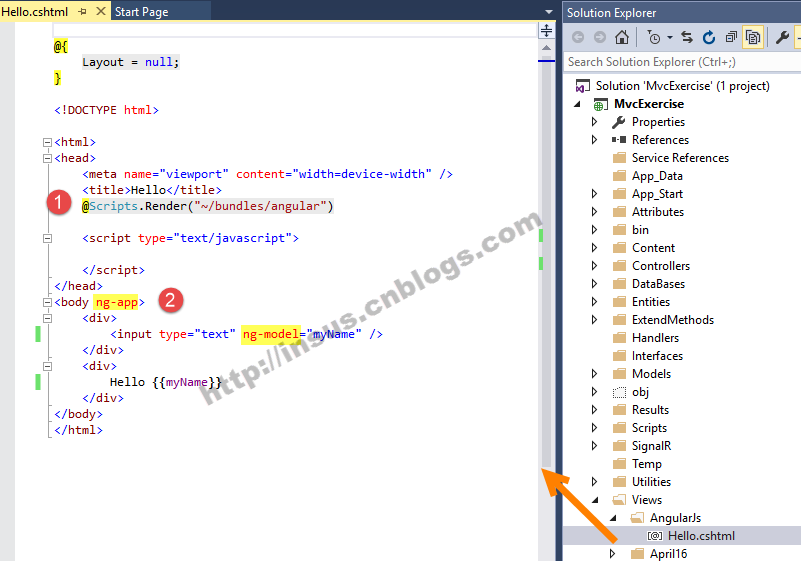Click the Hello.cshtml file icon
Viewport: 801px width, 561px height.
(655, 535)
